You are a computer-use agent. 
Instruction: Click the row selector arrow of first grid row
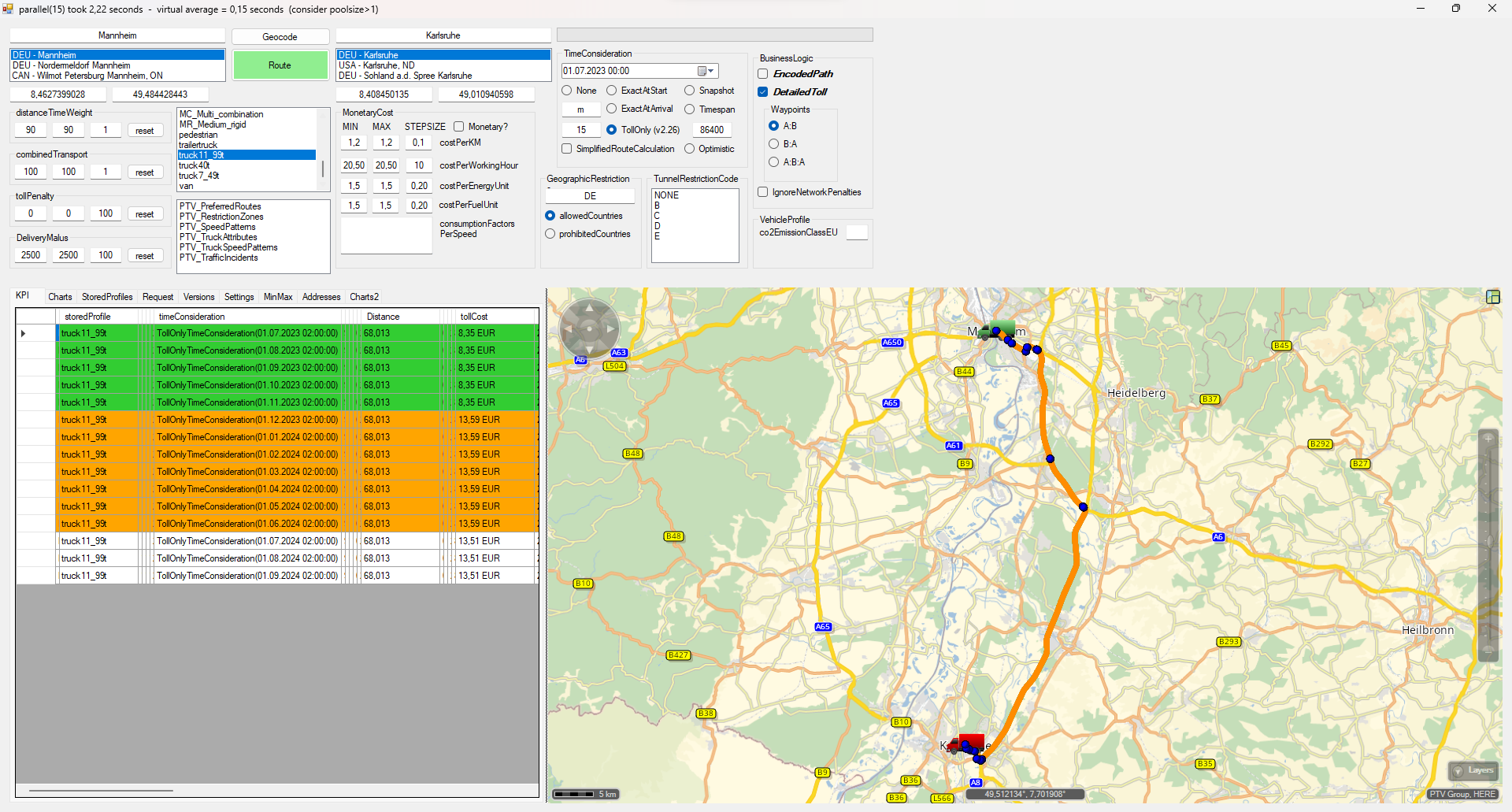[x=24, y=333]
